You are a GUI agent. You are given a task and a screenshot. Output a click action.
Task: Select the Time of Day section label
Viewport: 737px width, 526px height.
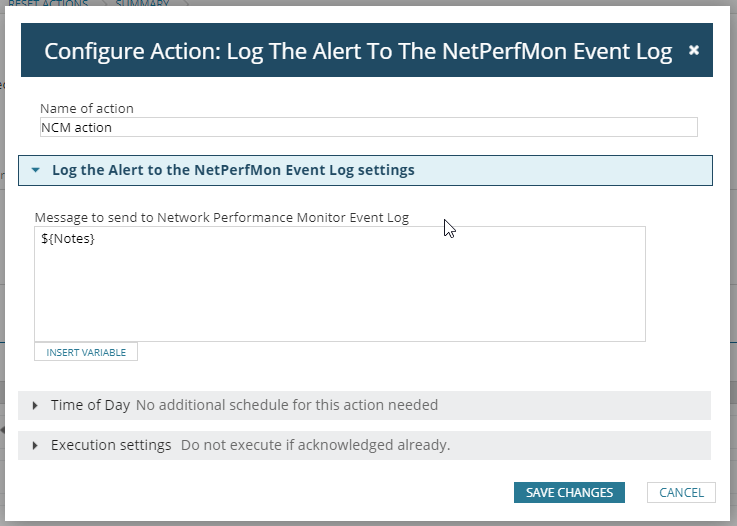tap(90, 405)
